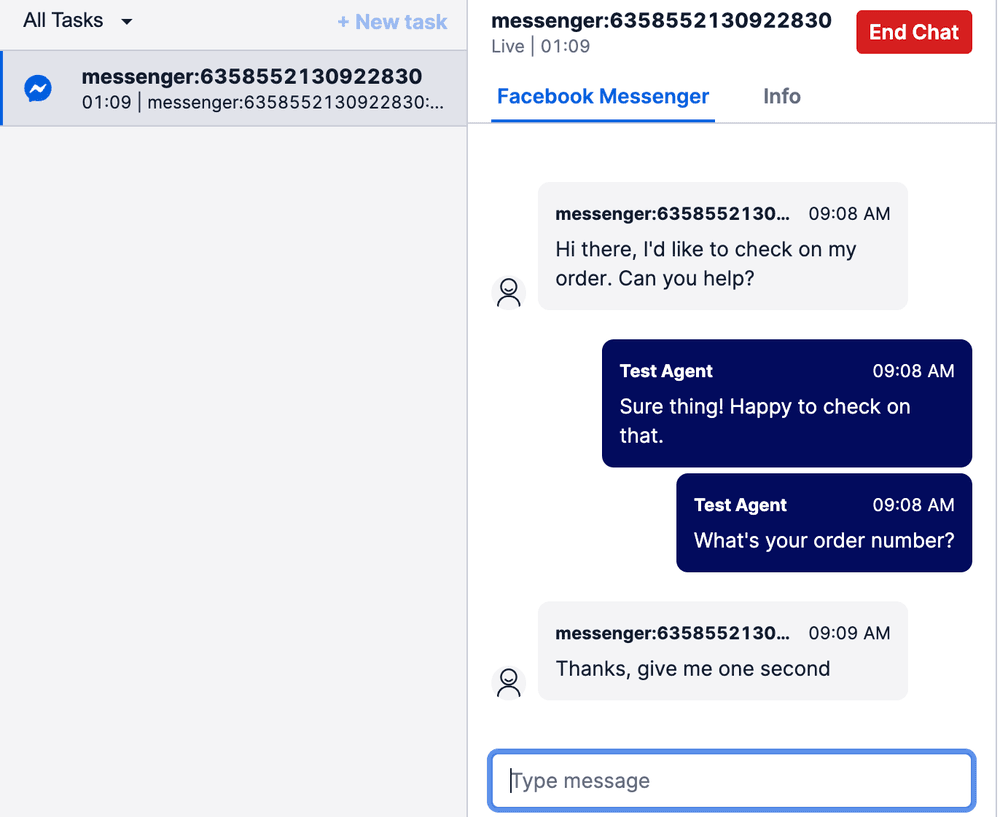Create a conversation with '+ New task'

(391, 21)
